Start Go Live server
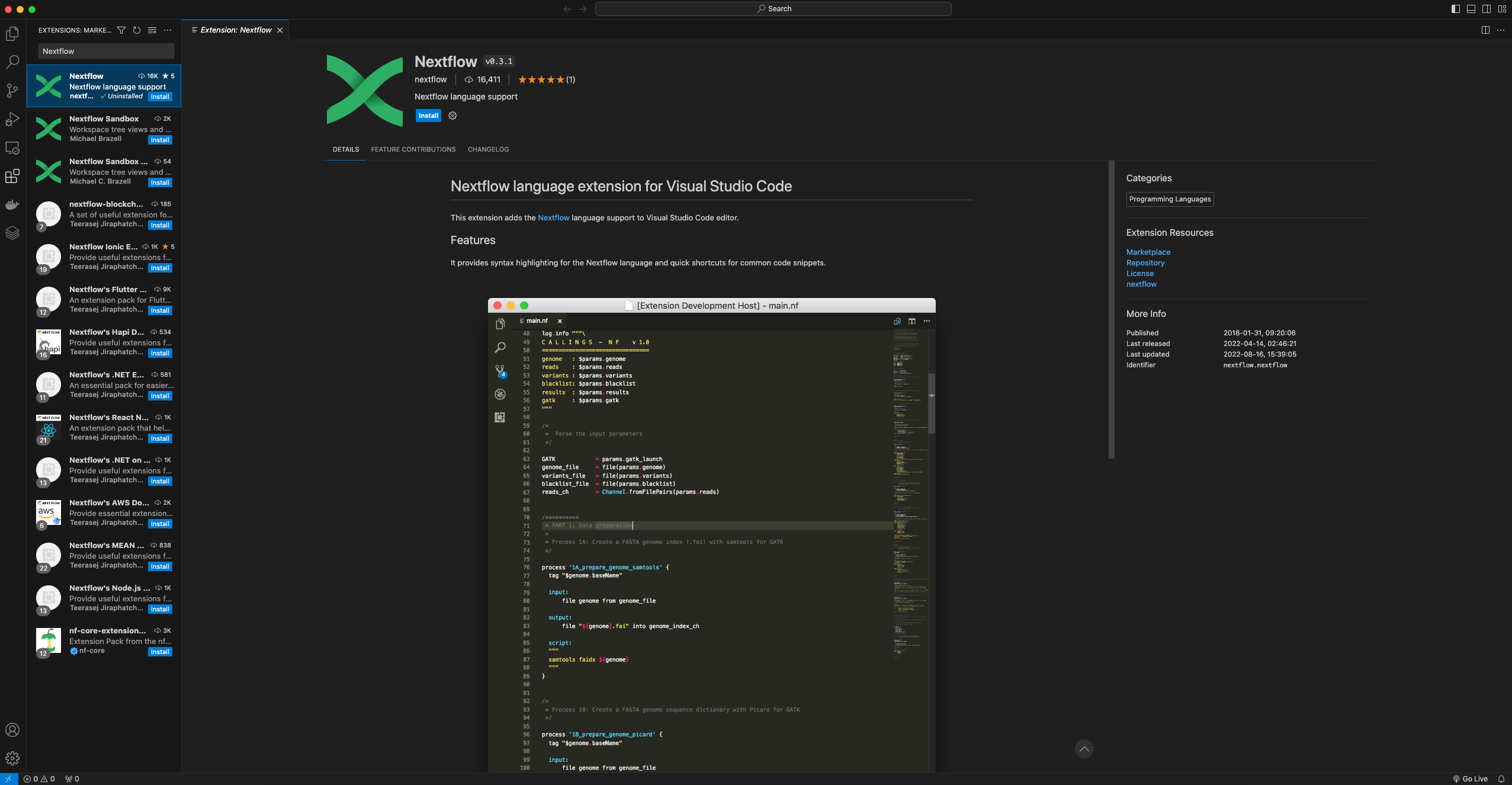This screenshot has height=785, width=1512. tap(1470, 779)
